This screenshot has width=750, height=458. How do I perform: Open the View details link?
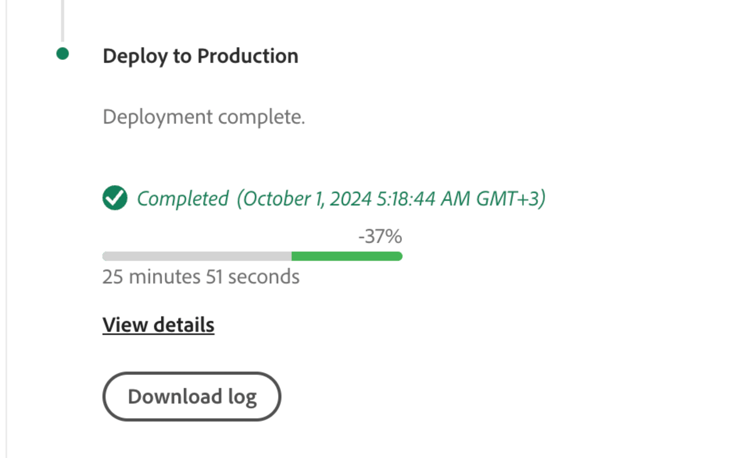158,325
